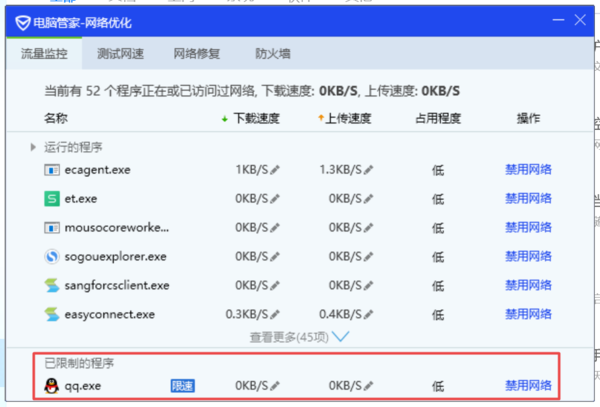The height and width of the screenshot is (407, 600).
Task: Collapse the 运行的程序 section triangle
Action: pos(34,147)
